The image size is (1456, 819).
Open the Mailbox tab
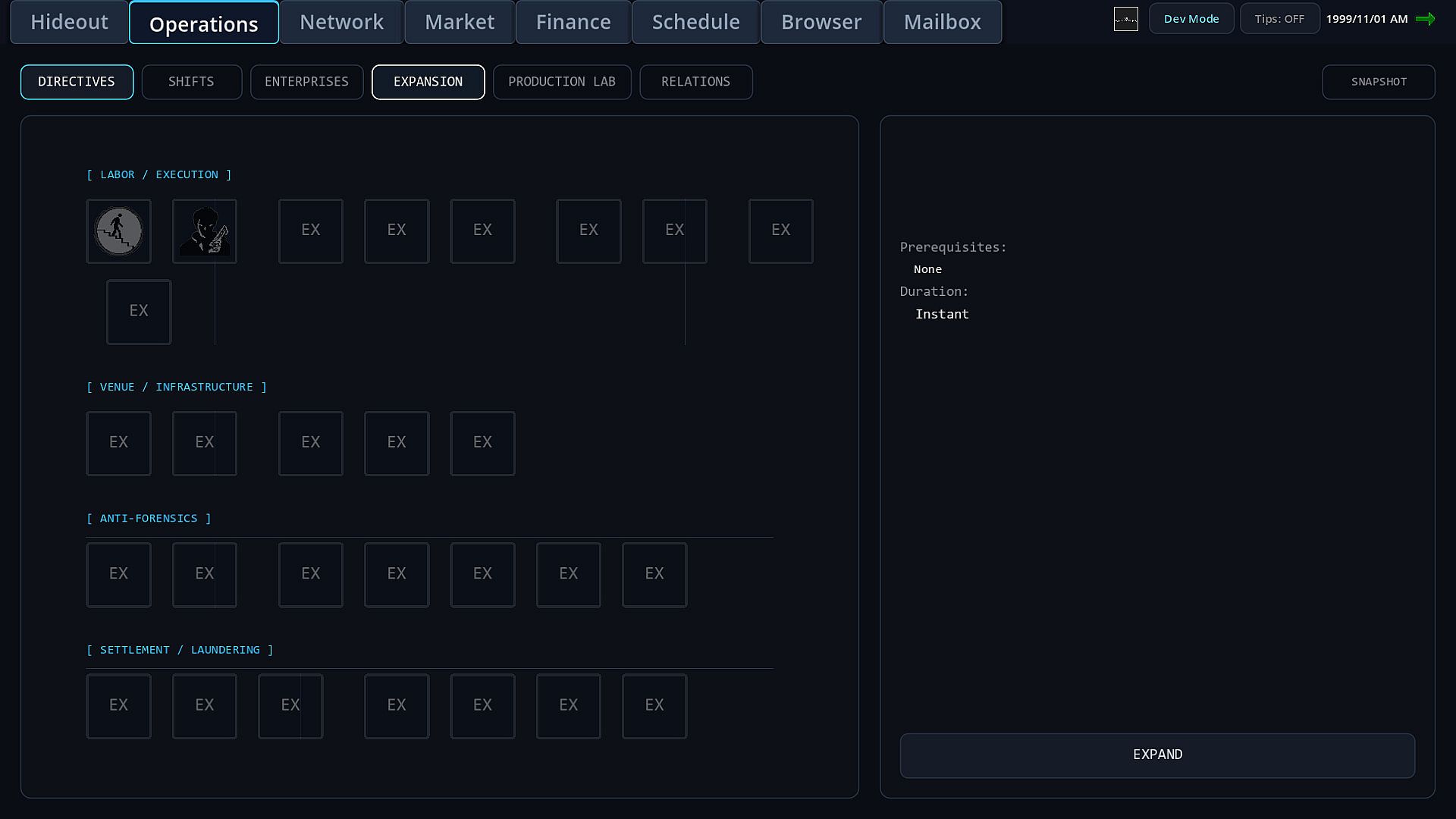(942, 22)
